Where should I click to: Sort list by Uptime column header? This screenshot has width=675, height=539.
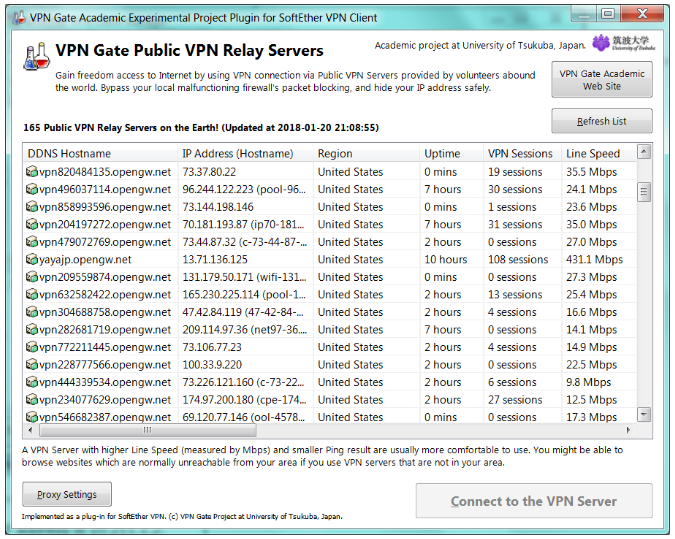pyautogui.click(x=452, y=153)
